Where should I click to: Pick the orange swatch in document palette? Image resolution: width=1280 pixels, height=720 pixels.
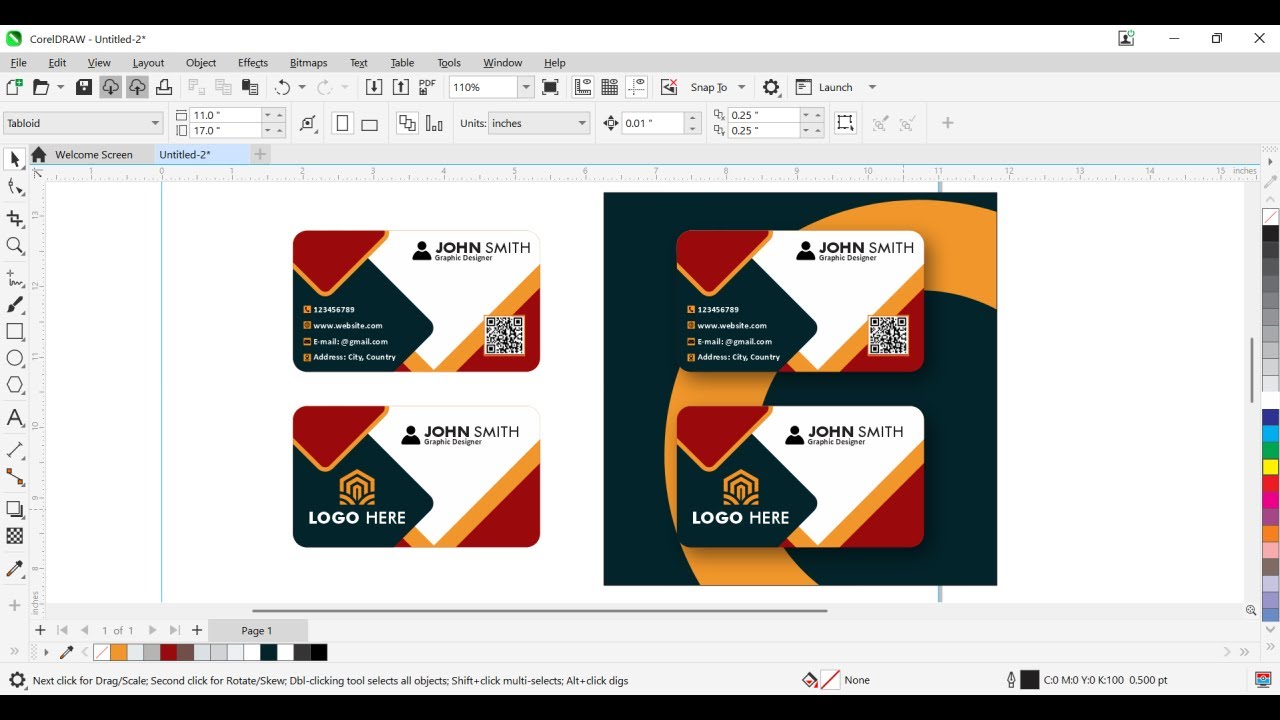tap(118, 652)
